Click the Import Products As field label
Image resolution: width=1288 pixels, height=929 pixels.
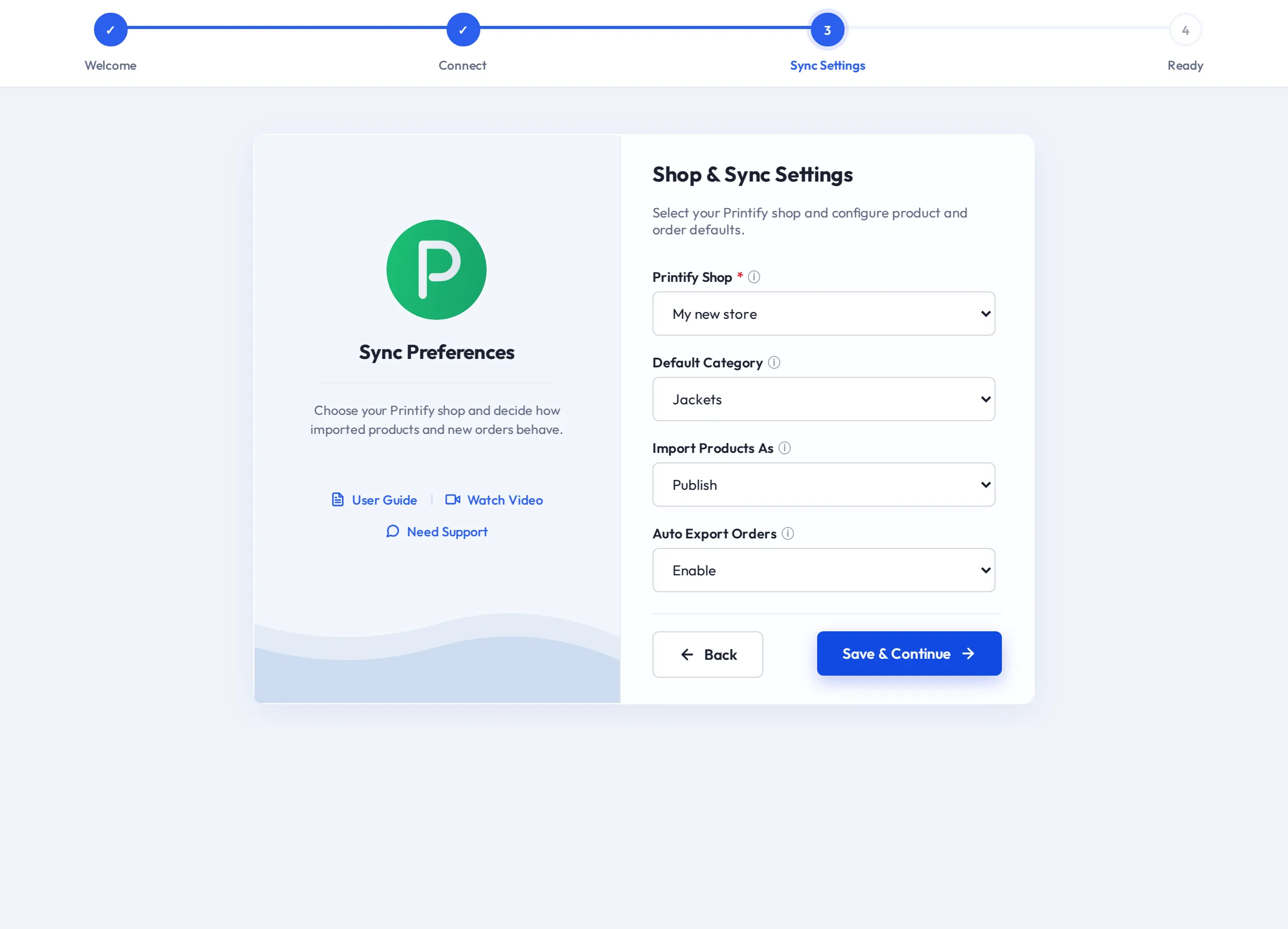point(713,448)
